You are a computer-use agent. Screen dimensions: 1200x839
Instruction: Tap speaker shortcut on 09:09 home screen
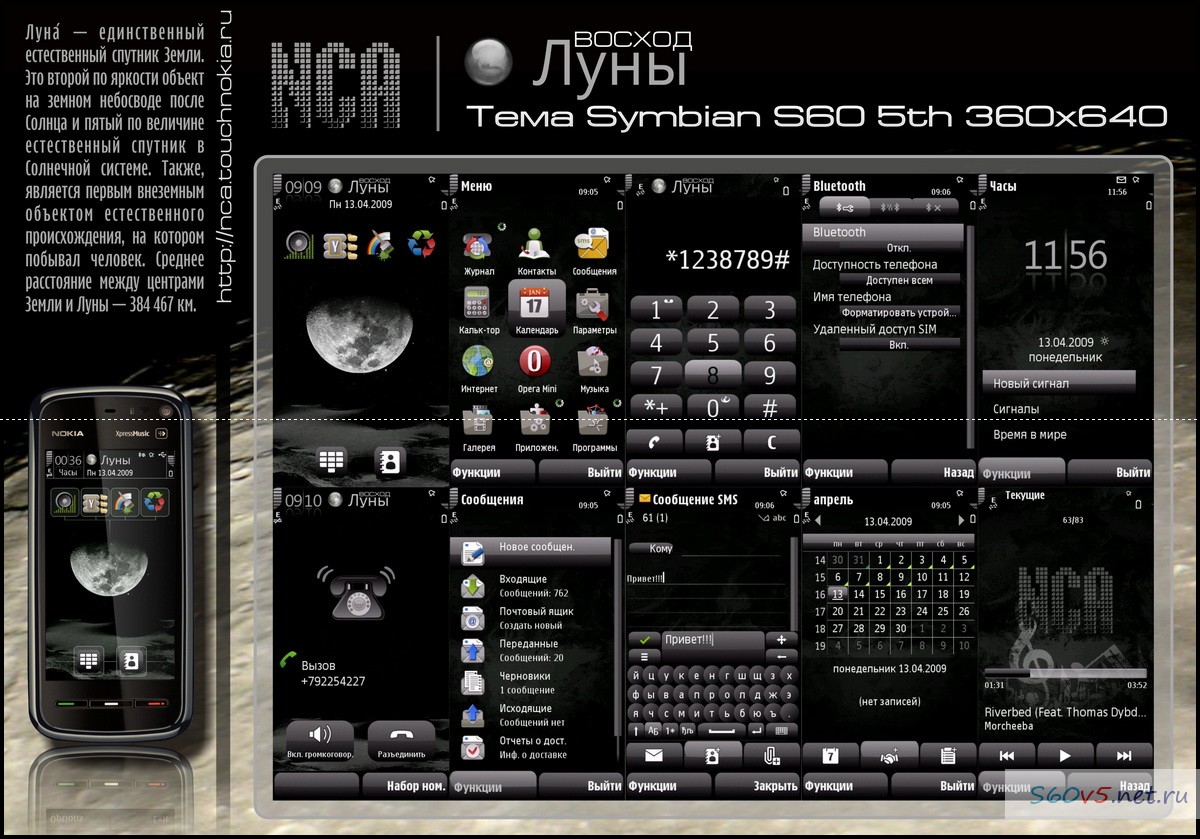click(299, 244)
